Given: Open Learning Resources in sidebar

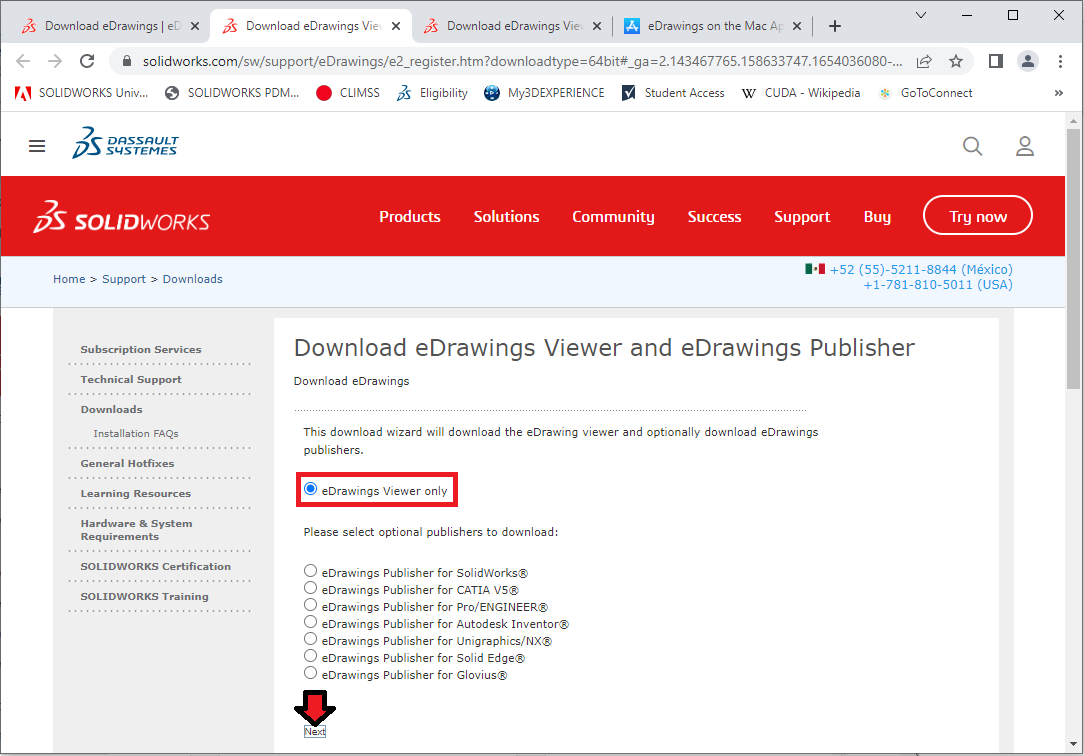Looking at the screenshot, I should [x=136, y=493].
